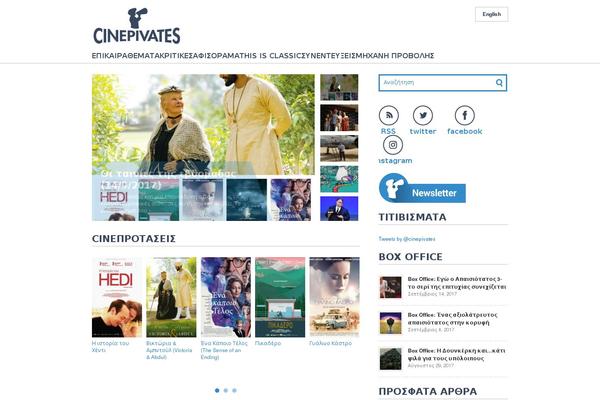Open Box Office article about Η Δουνκέρκη
Viewport: 600px width, 400px height.
[456, 354]
